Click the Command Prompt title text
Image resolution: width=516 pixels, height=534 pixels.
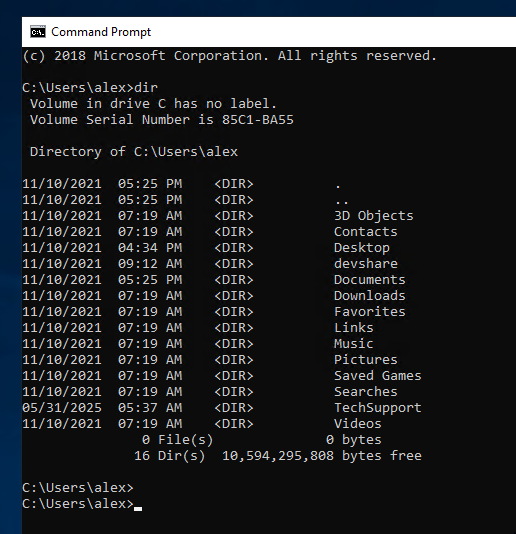click(101, 32)
